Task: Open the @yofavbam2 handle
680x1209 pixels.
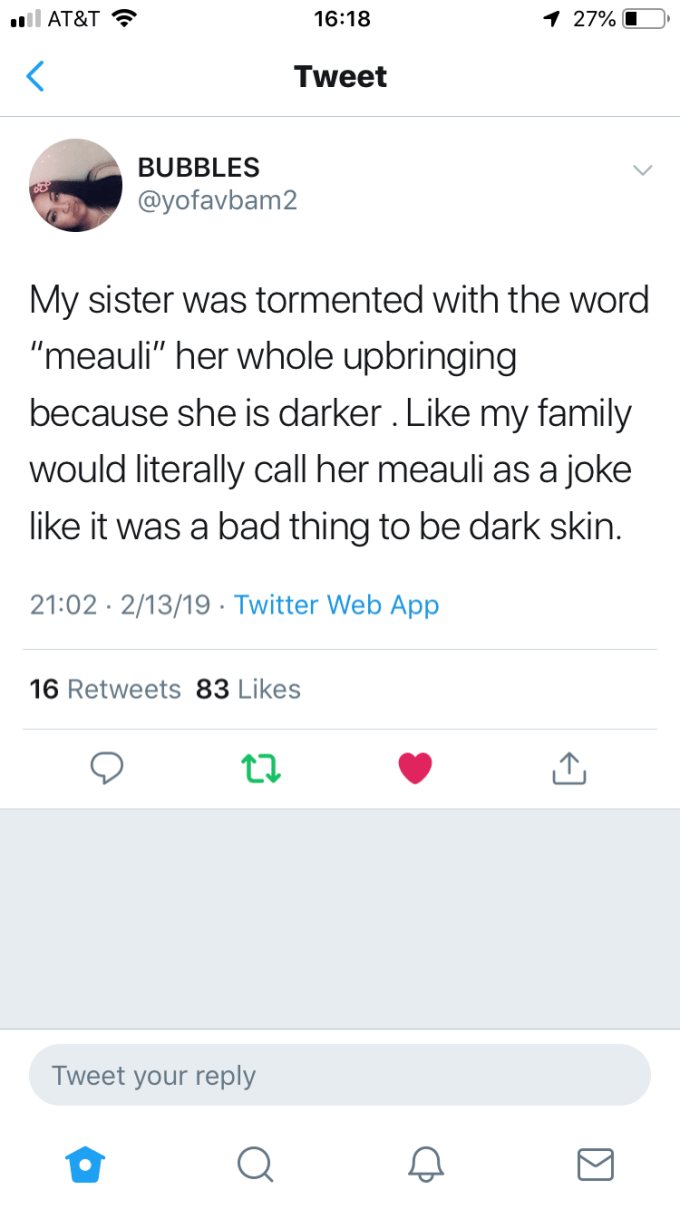Action: click(217, 200)
